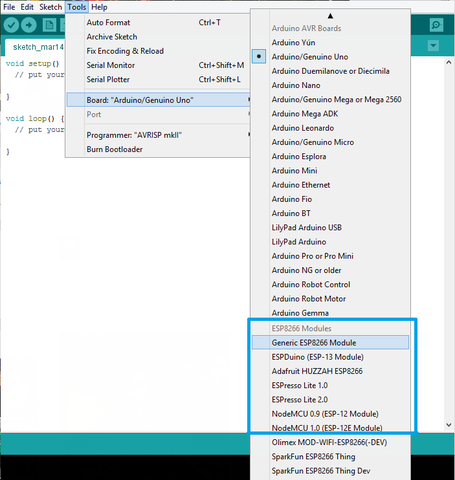The height and width of the screenshot is (480, 455).
Task: Open the Sketch menu
Action: point(50,7)
